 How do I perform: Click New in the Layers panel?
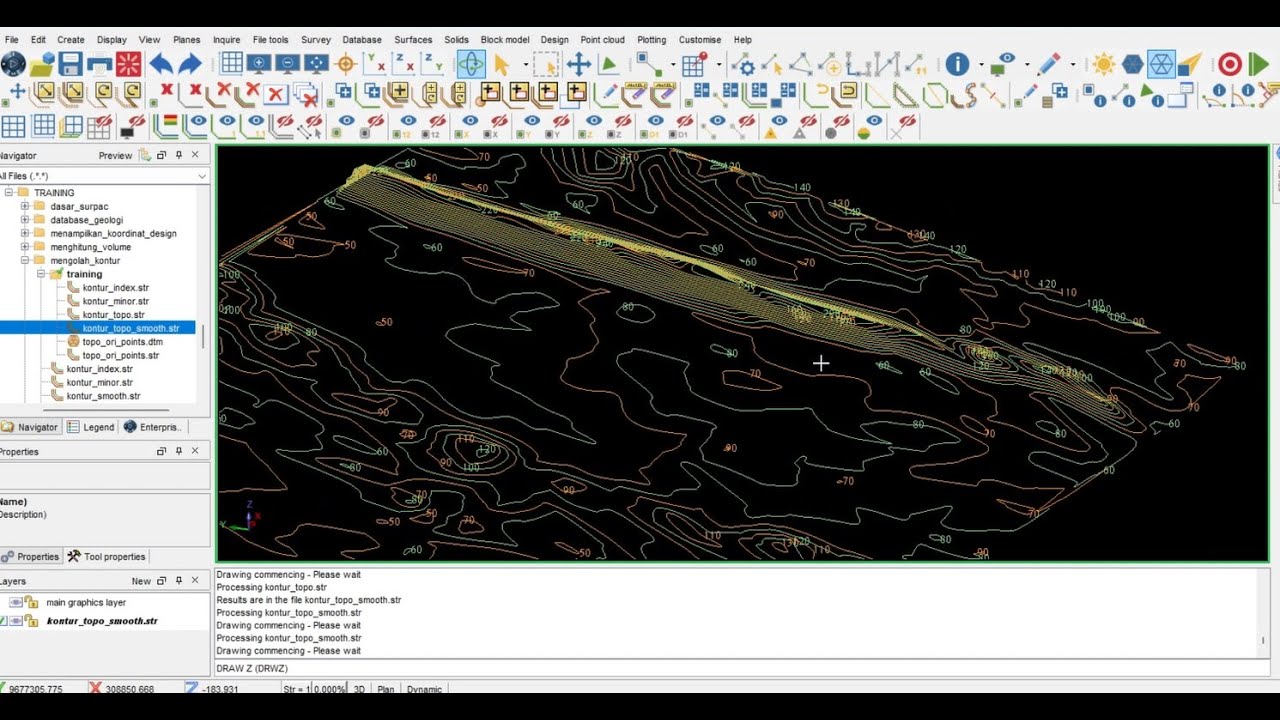[141, 581]
